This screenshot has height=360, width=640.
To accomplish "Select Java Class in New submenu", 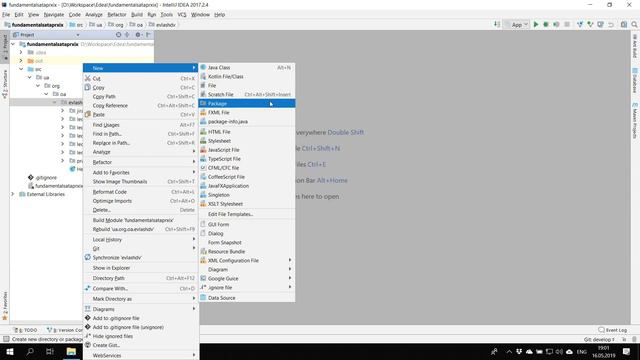I will point(247,67).
